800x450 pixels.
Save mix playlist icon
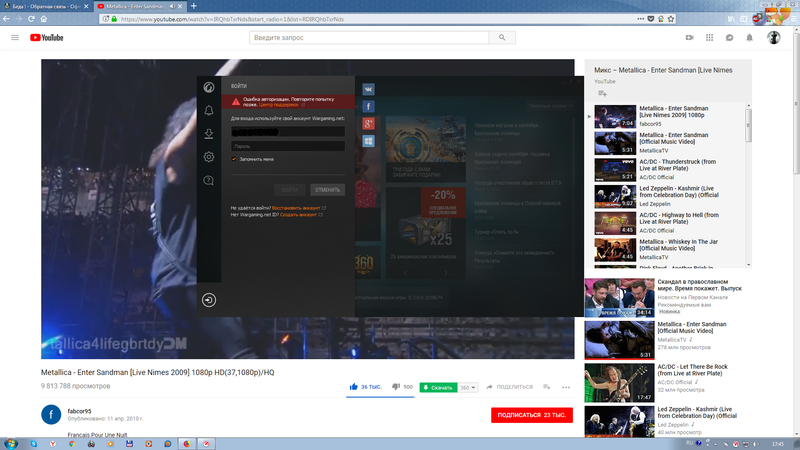[602, 93]
